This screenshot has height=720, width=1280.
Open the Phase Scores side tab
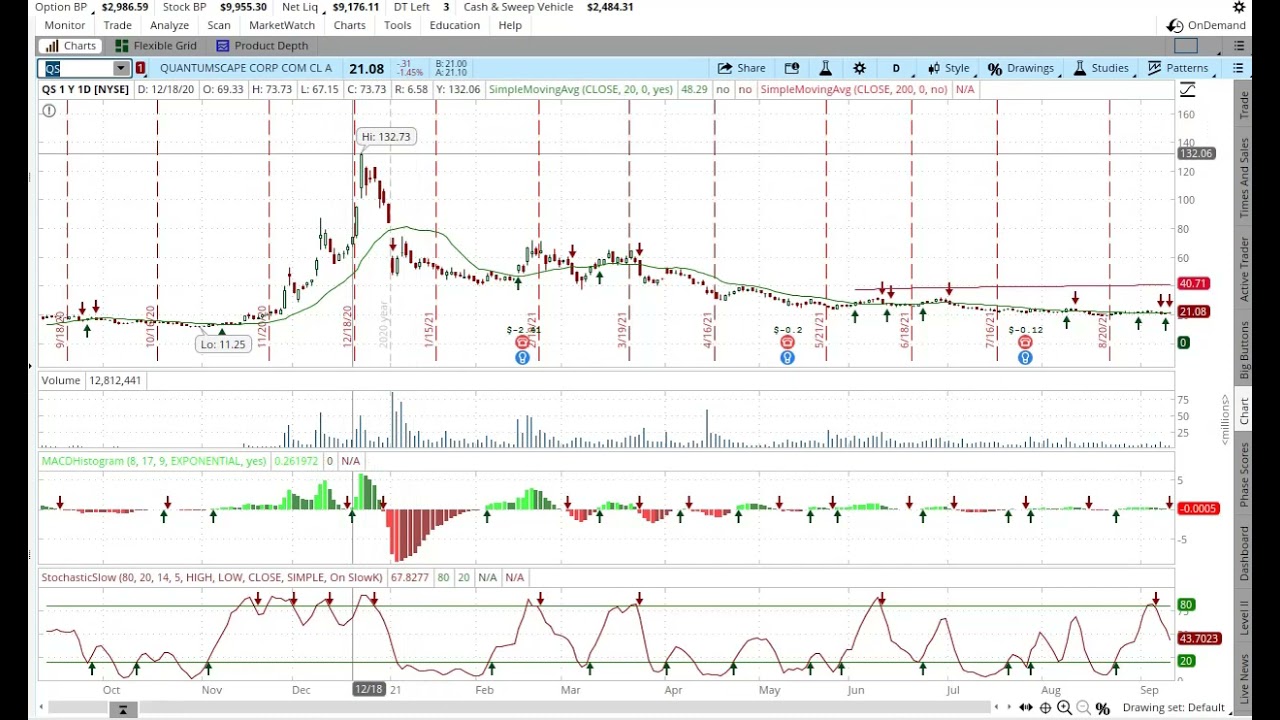(1245, 474)
